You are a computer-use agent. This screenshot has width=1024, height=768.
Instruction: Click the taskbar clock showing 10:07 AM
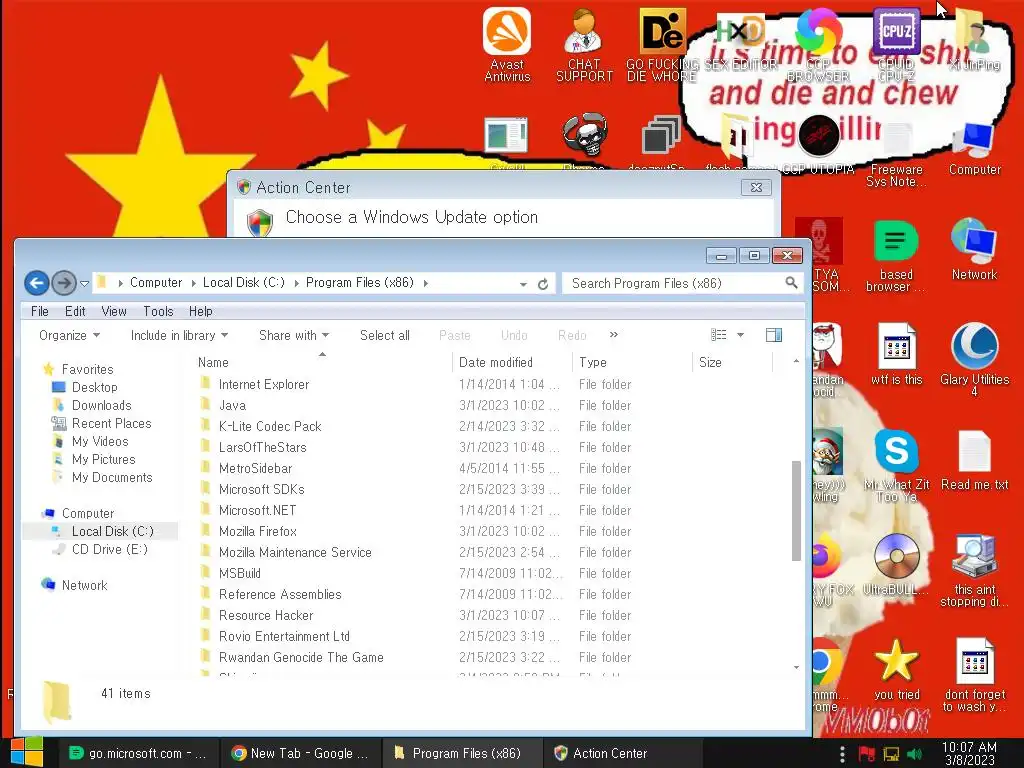[969, 753]
